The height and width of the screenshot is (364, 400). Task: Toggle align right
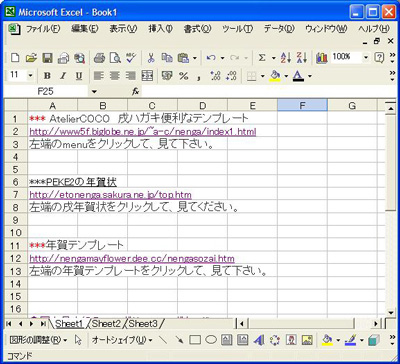131,76
